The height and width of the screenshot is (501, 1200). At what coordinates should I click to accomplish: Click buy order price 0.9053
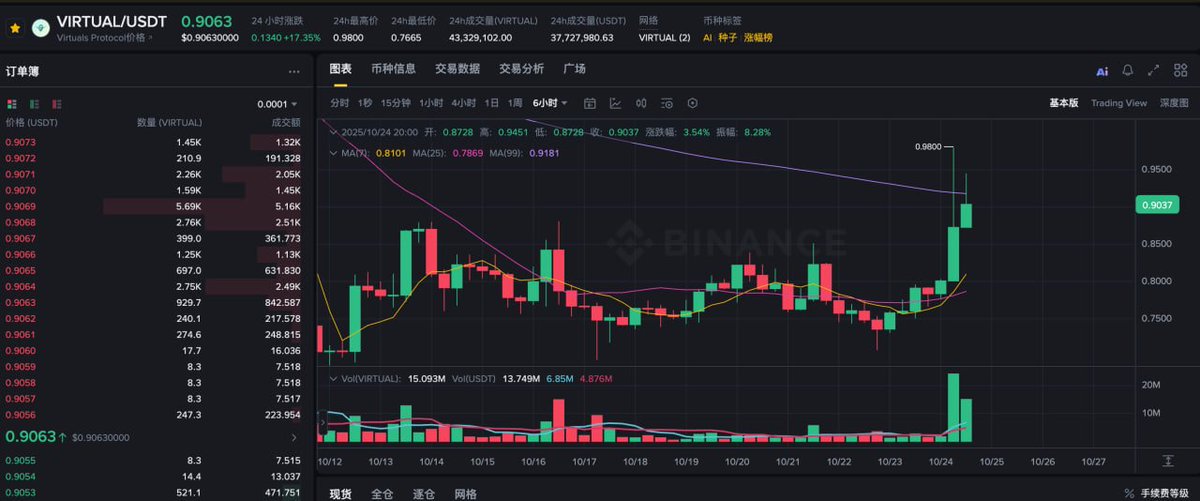click(x=20, y=492)
